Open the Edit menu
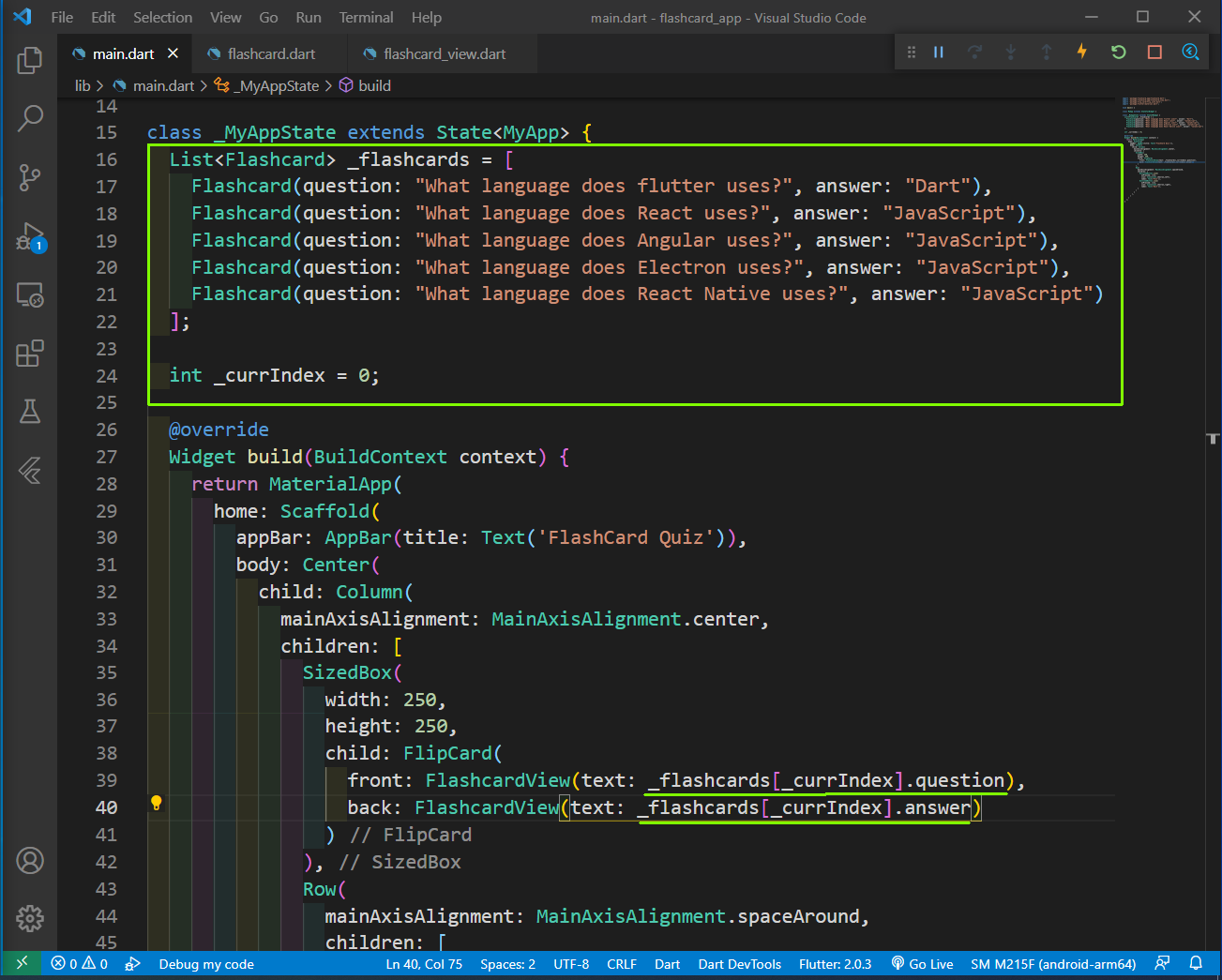The height and width of the screenshot is (980, 1222). [103, 17]
